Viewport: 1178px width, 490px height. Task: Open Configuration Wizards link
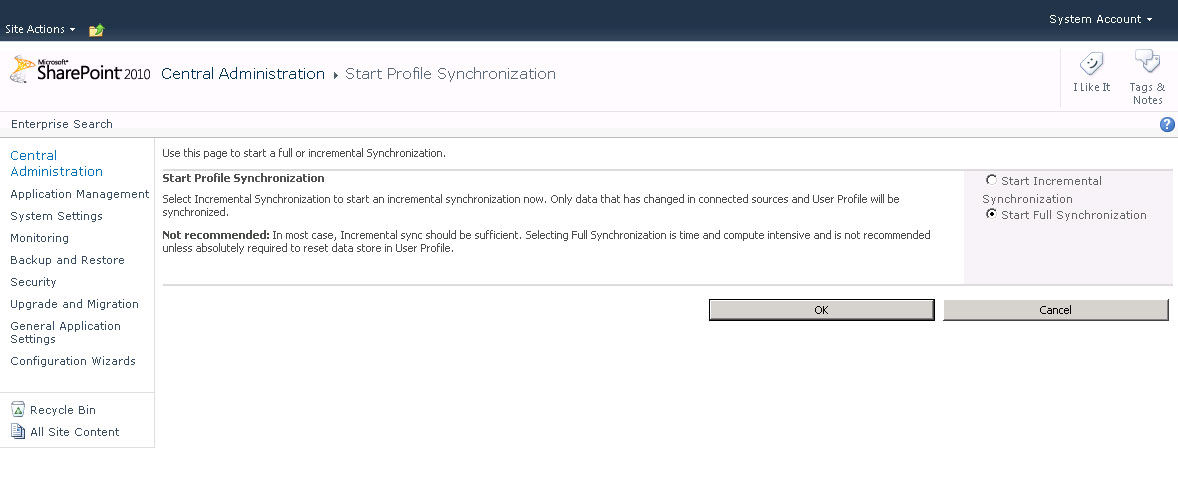(x=73, y=361)
